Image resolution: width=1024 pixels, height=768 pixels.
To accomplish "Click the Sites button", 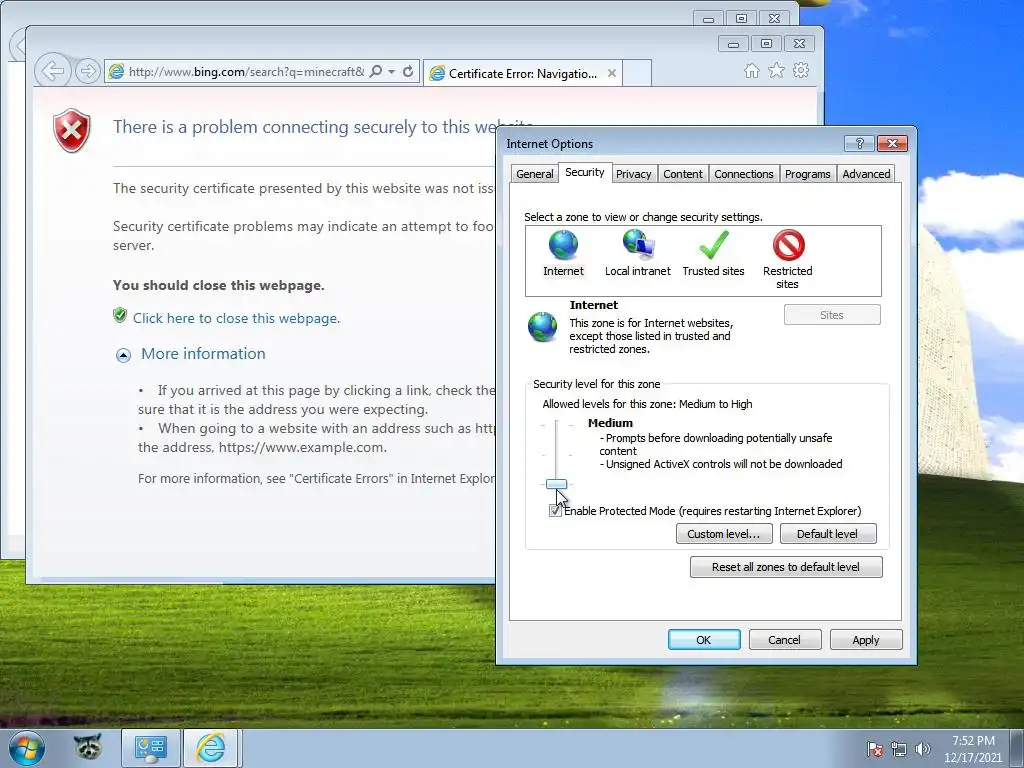I will coord(832,315).
